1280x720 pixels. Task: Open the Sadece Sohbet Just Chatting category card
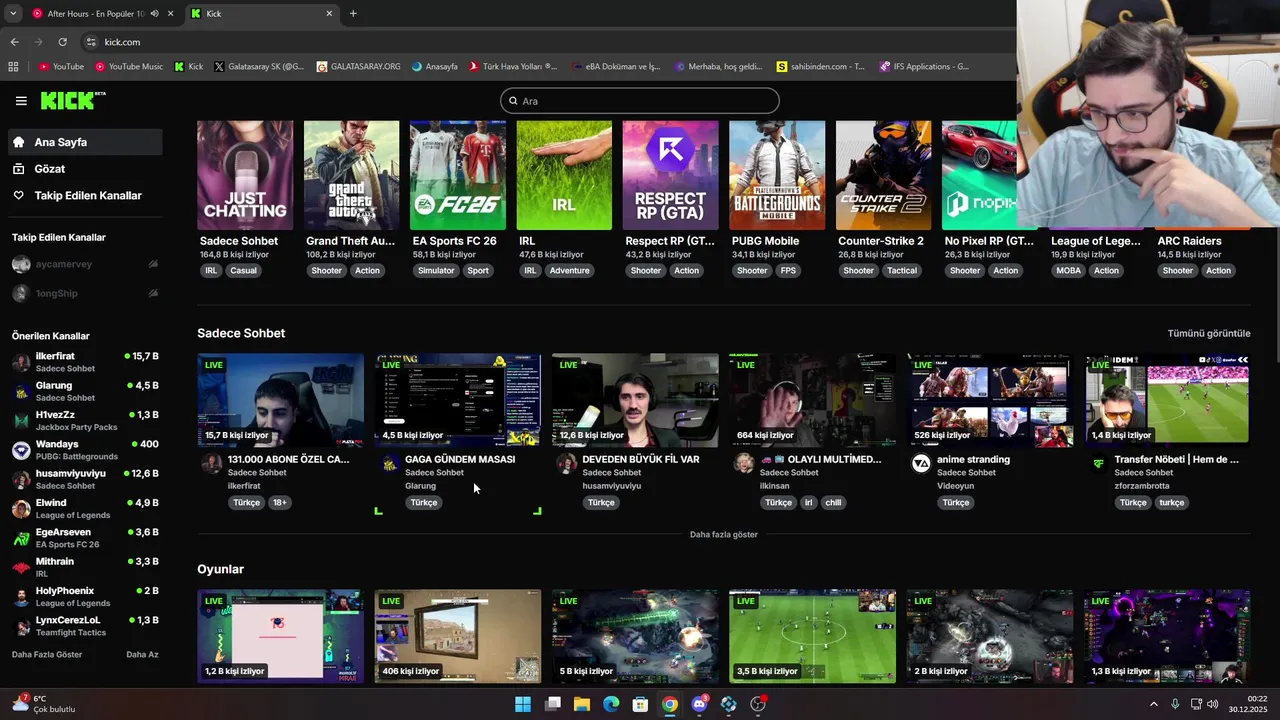coord(245,175)
